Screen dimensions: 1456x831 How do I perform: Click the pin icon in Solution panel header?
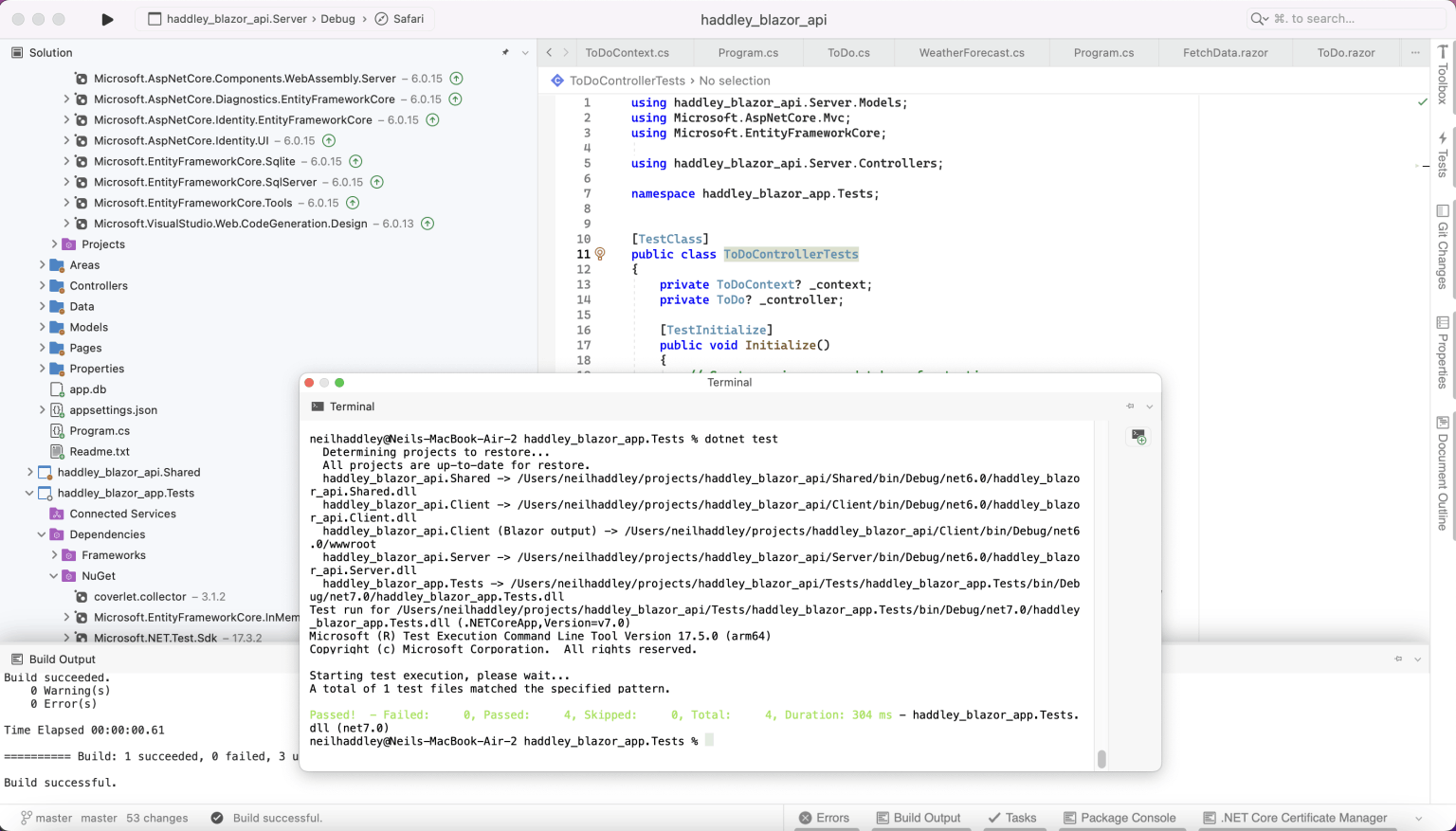(505, 53)
